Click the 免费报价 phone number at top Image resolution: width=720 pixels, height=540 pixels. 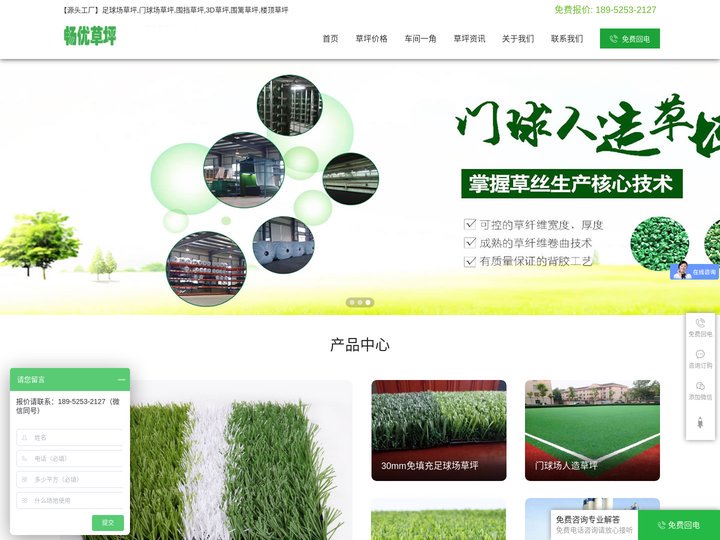[x=605, y=10]
